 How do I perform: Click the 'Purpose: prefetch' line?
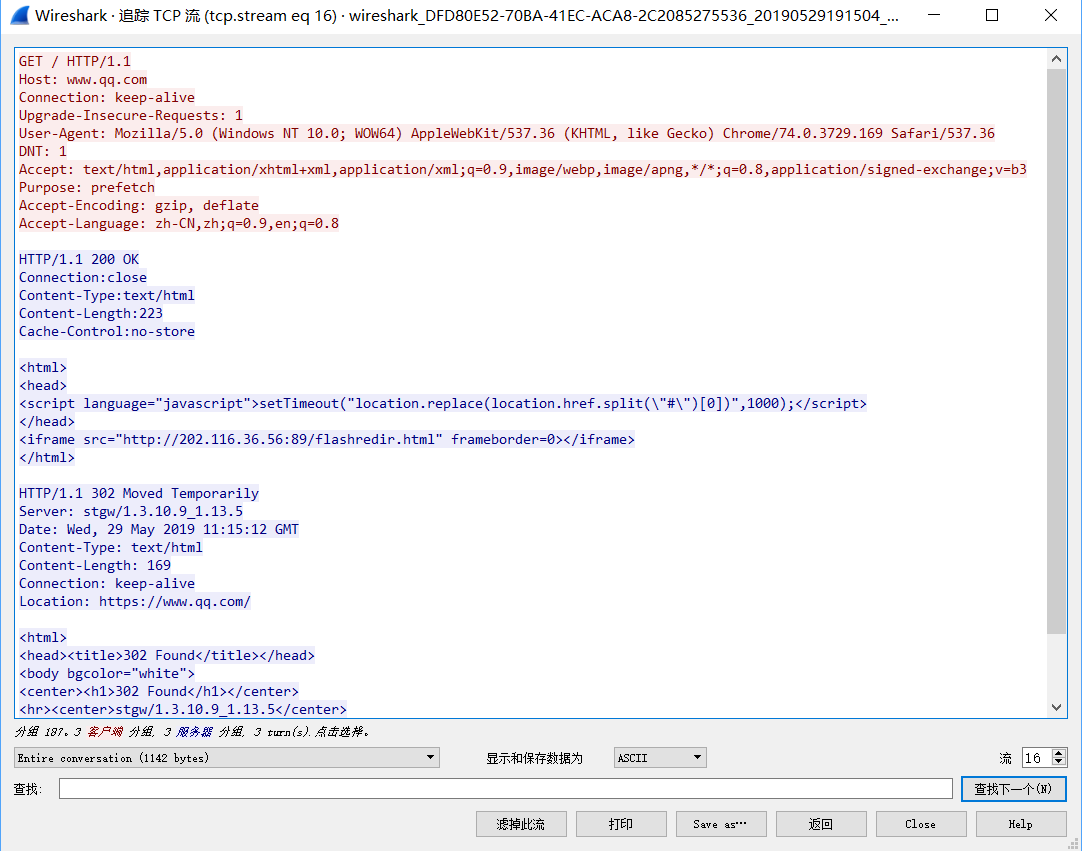coord(87,187)
